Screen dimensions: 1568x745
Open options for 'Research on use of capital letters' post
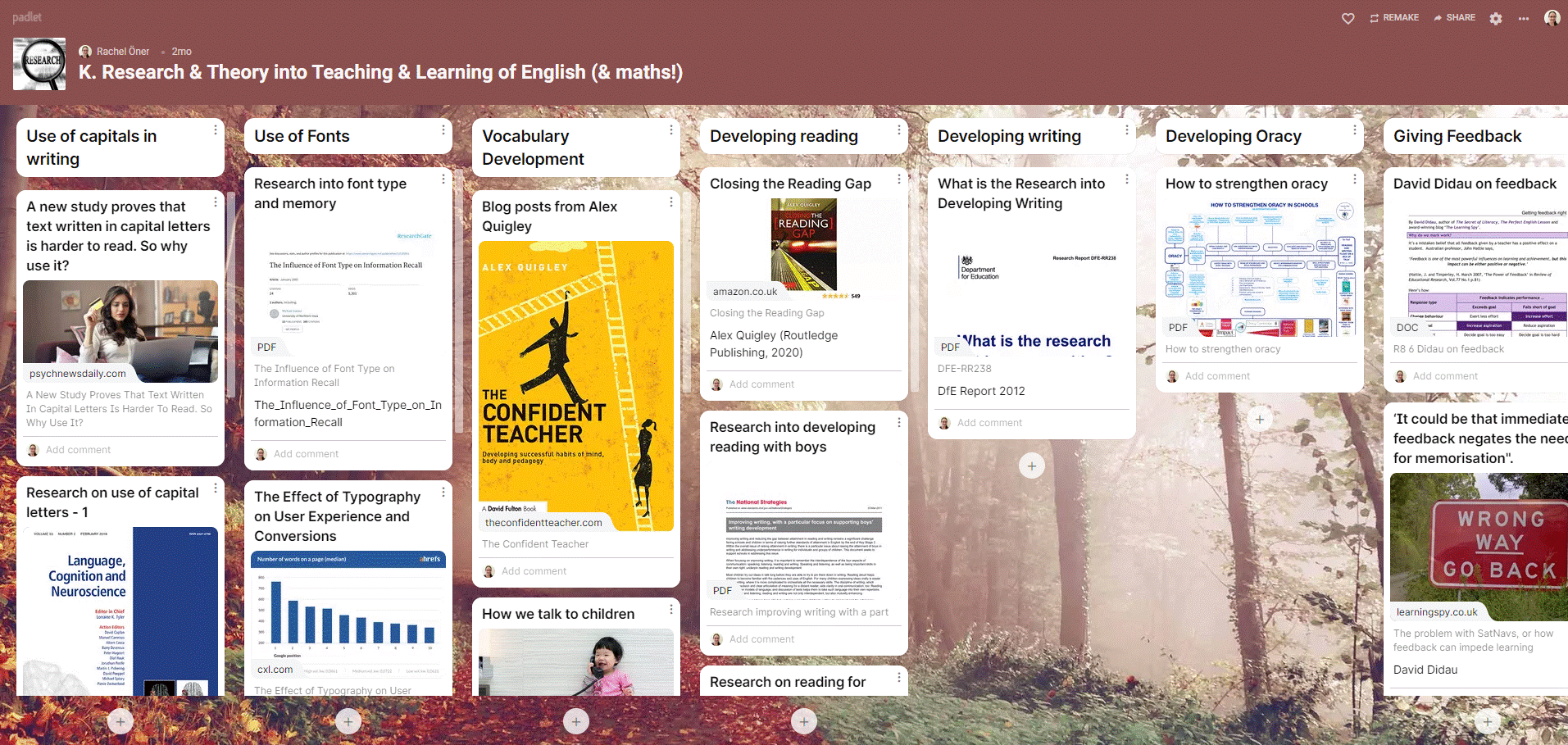coord(216,488)
